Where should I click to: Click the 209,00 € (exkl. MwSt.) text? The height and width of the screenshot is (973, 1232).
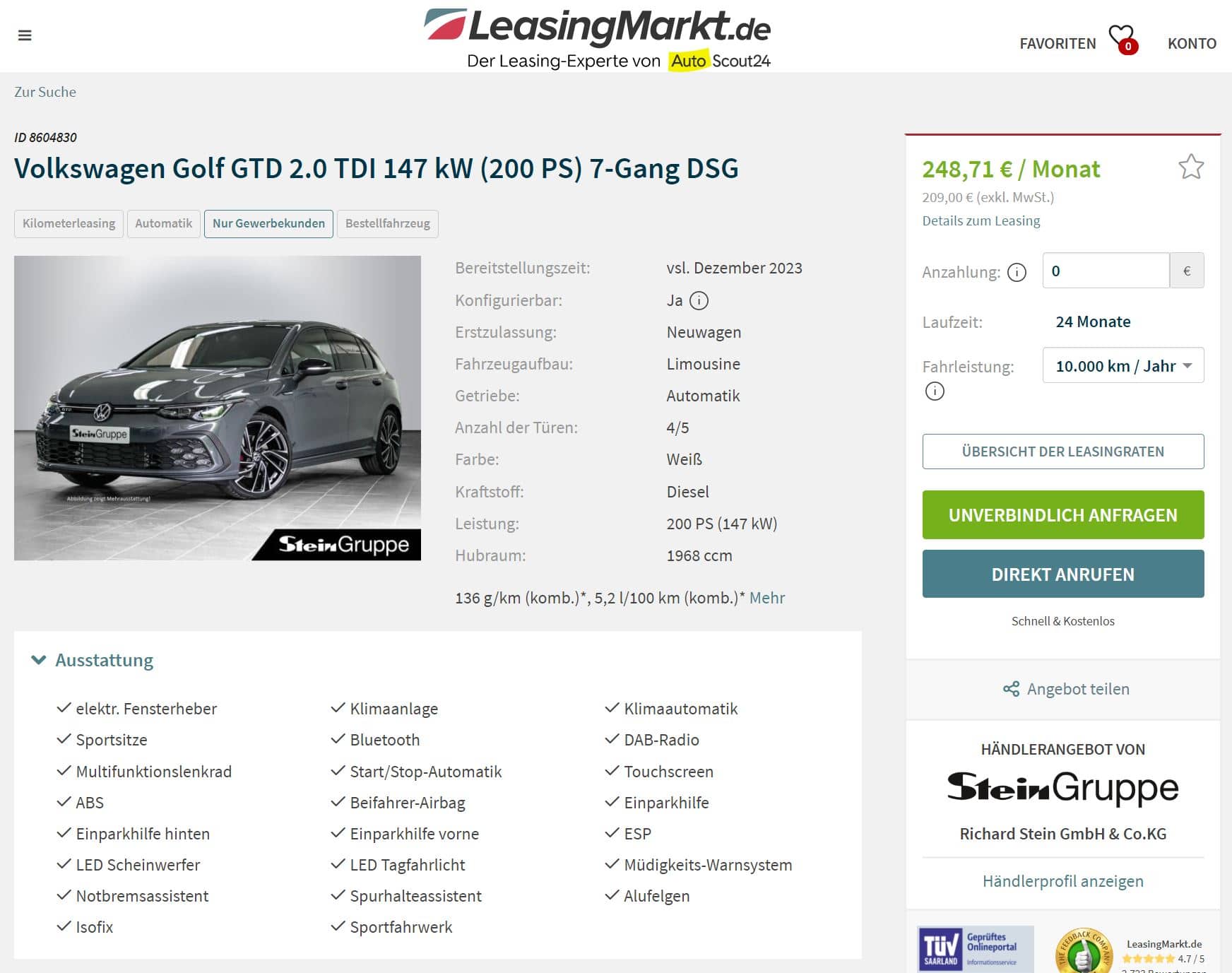click(x=988, y=197)
